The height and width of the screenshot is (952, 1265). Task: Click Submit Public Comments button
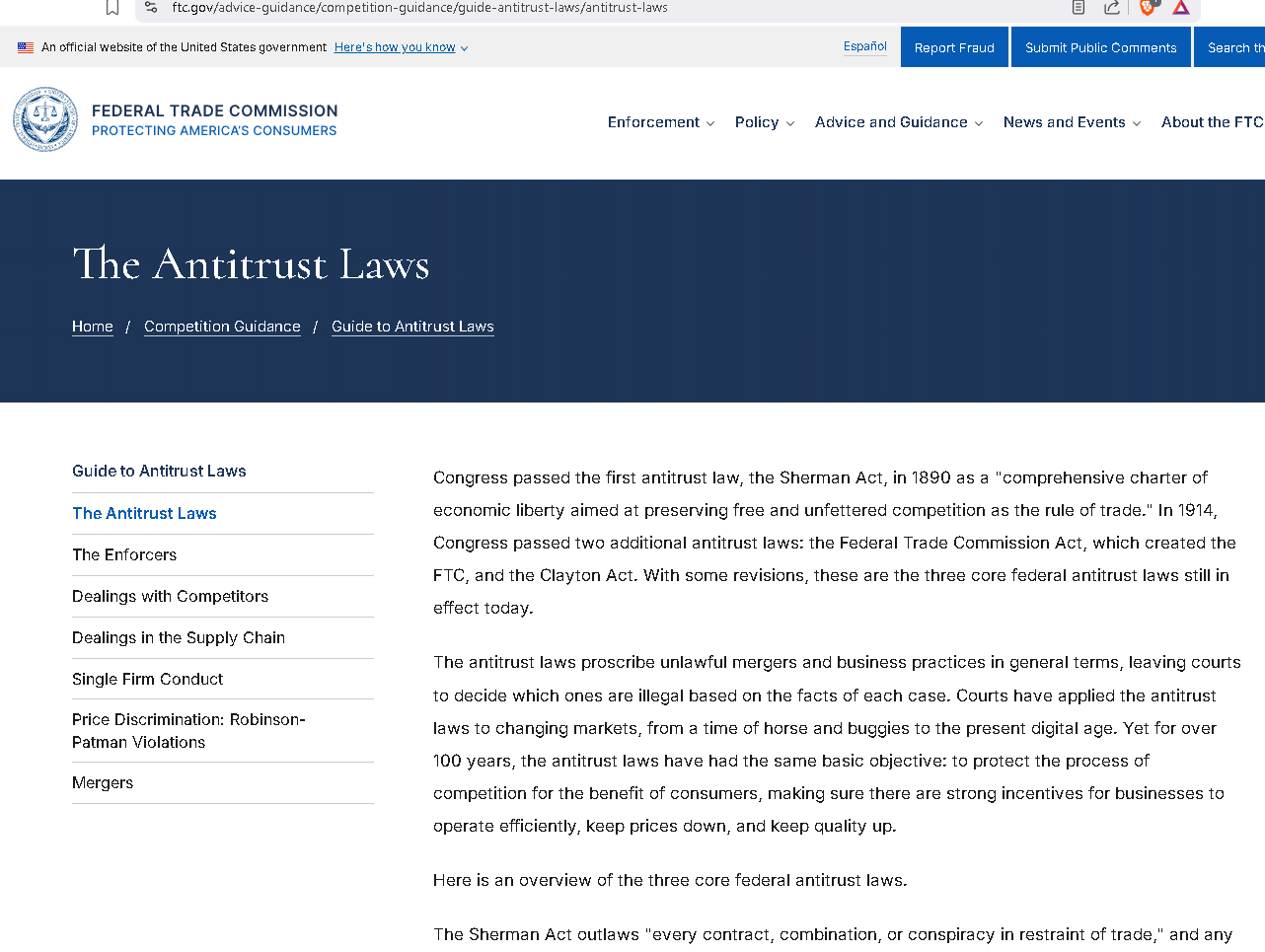click(x=1101, y=47)
